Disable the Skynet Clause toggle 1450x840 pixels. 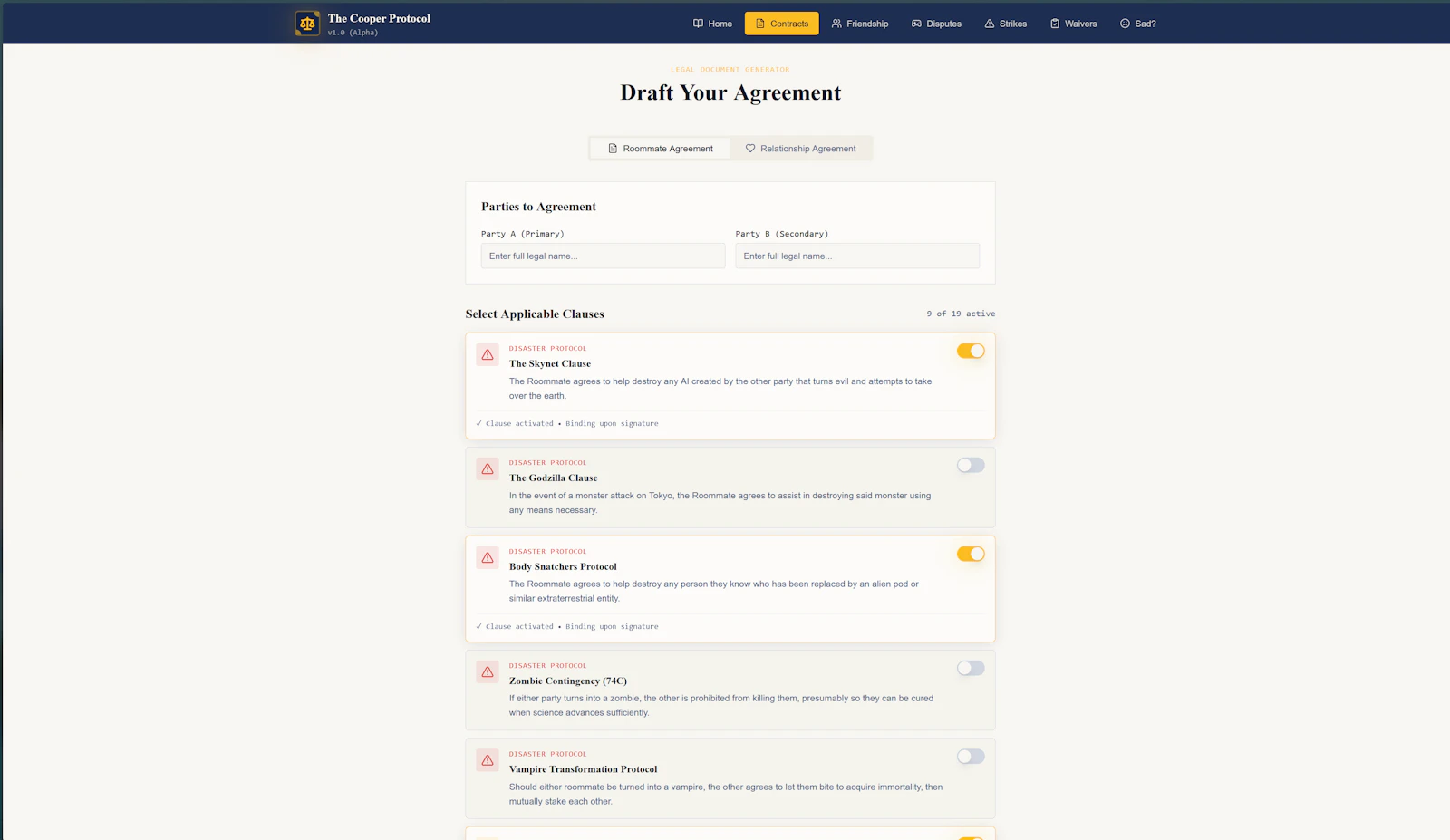click(971, 351)
